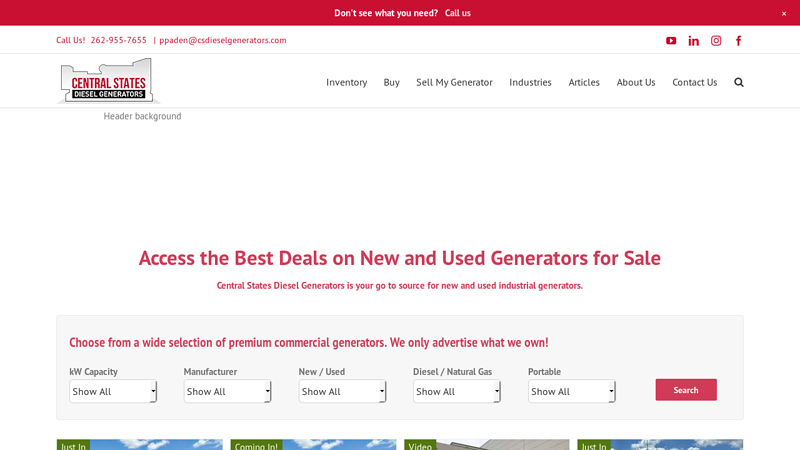Image resolution: width=800 pixels, height=450 pixels.
Task: Open the Facebook social icon
Action: (x=738, y=41)
